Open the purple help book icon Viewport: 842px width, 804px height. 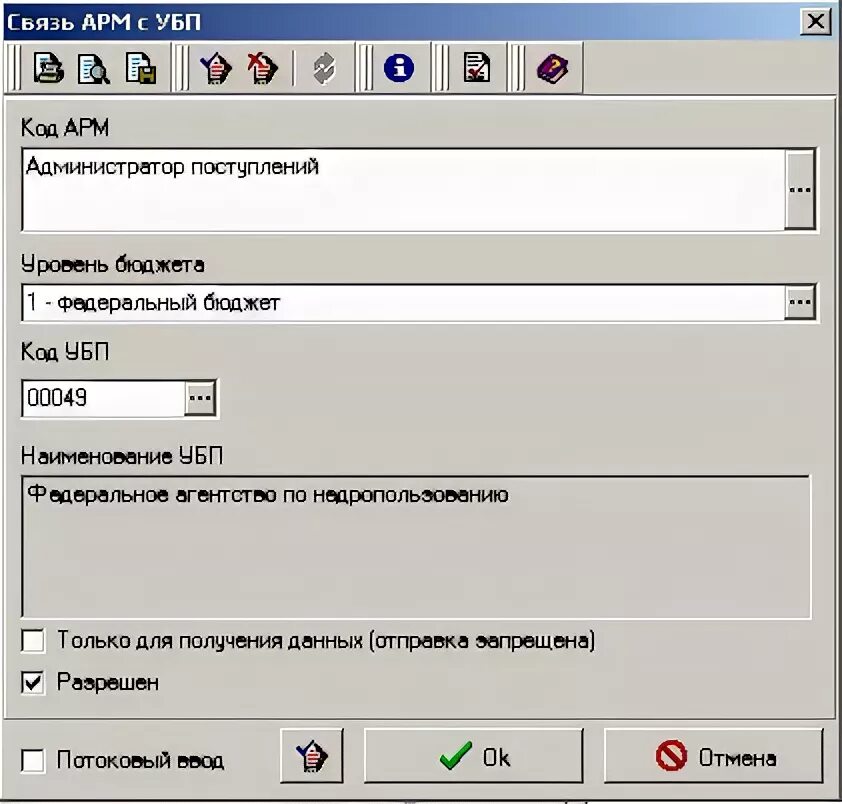553,68
